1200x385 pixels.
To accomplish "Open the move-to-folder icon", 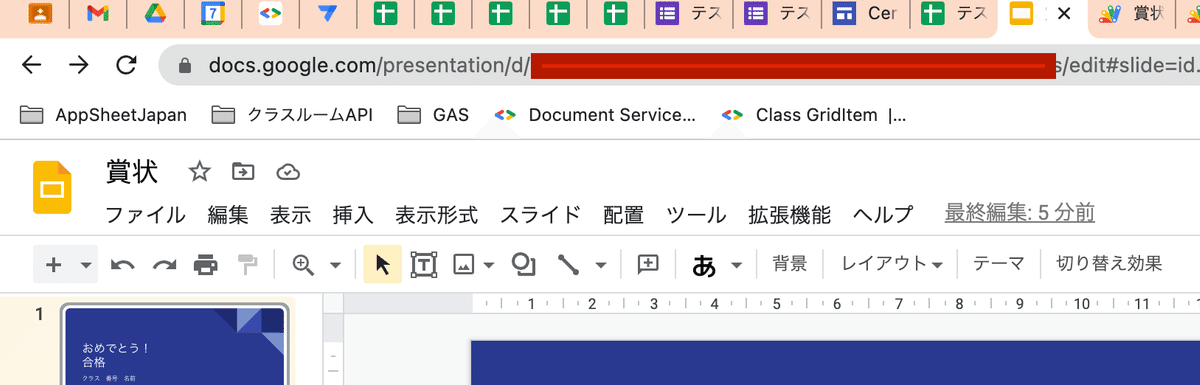I will 243,172.
